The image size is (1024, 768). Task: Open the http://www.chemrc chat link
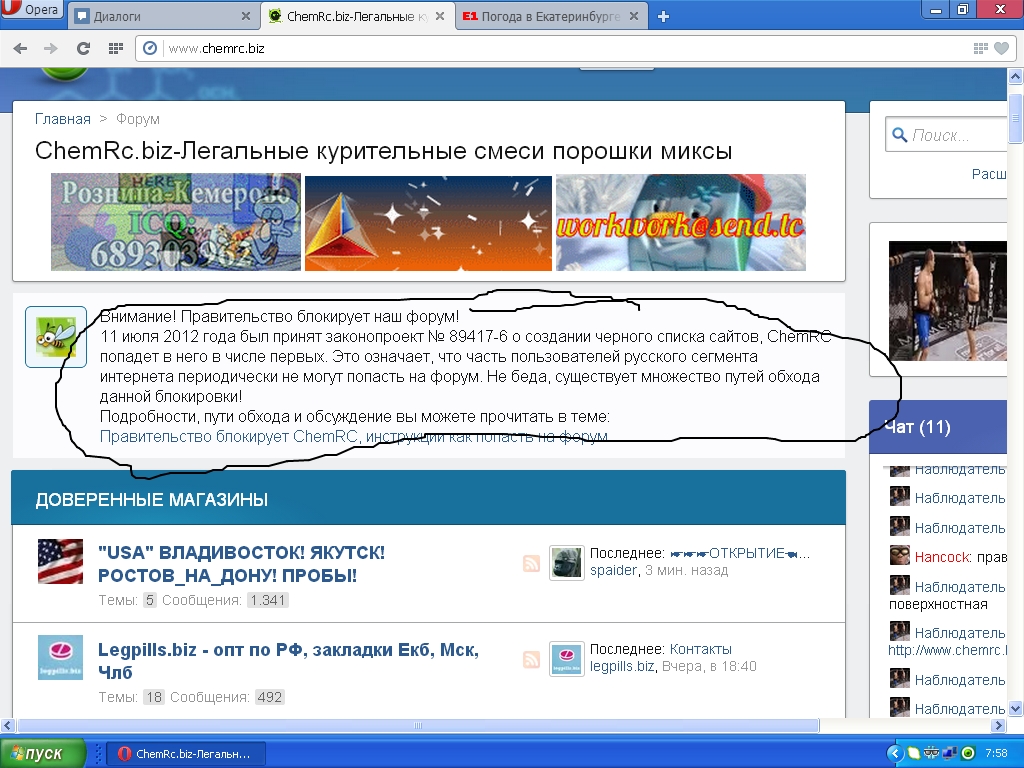coord(947,650)
